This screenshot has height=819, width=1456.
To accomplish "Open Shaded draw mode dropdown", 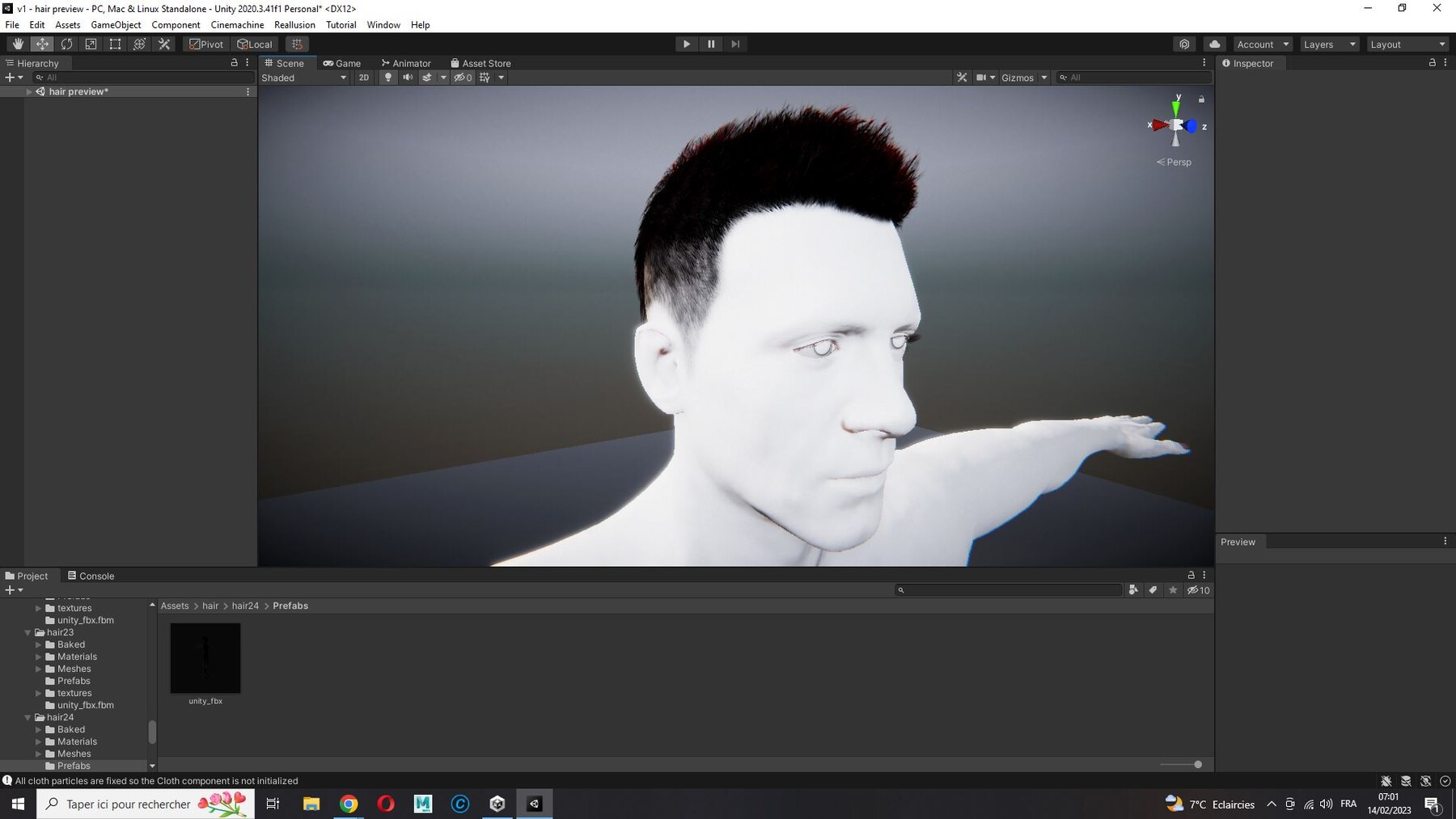I will point(304,78).
